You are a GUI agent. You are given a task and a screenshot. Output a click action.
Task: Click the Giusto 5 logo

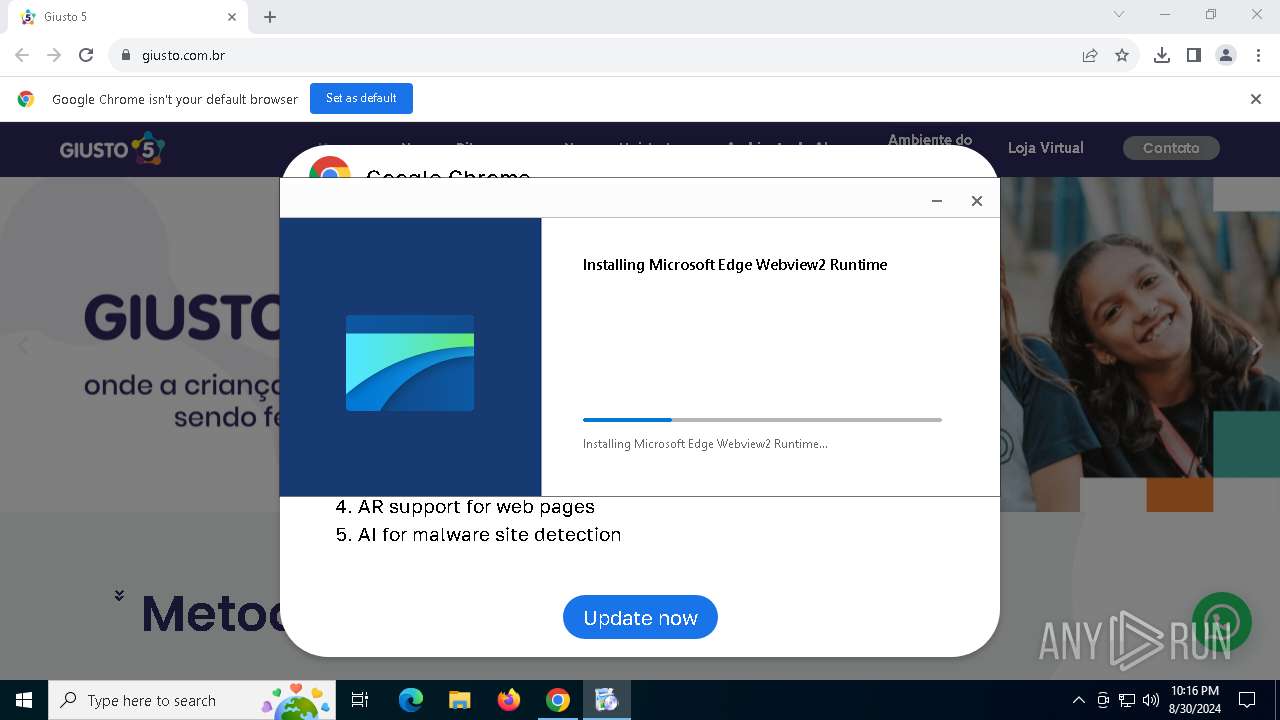(112, 148)
